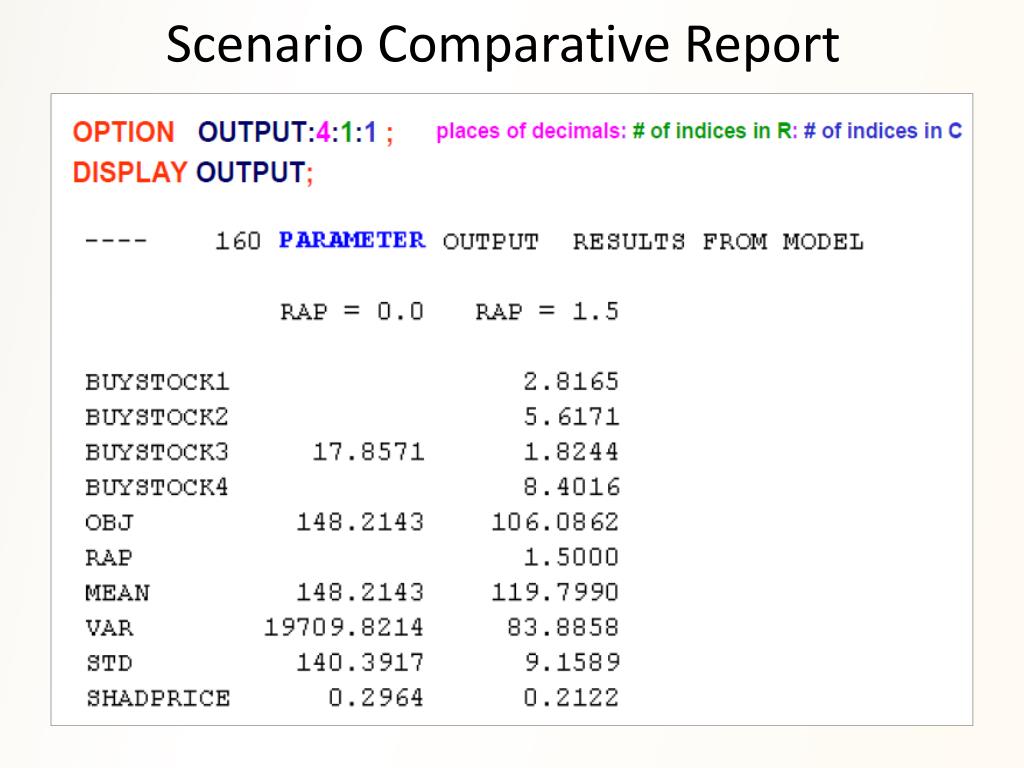The image size is (1024, 768).
Task: Click the MEAN row label
Action: pyautogui.click(x=118, y=593)
